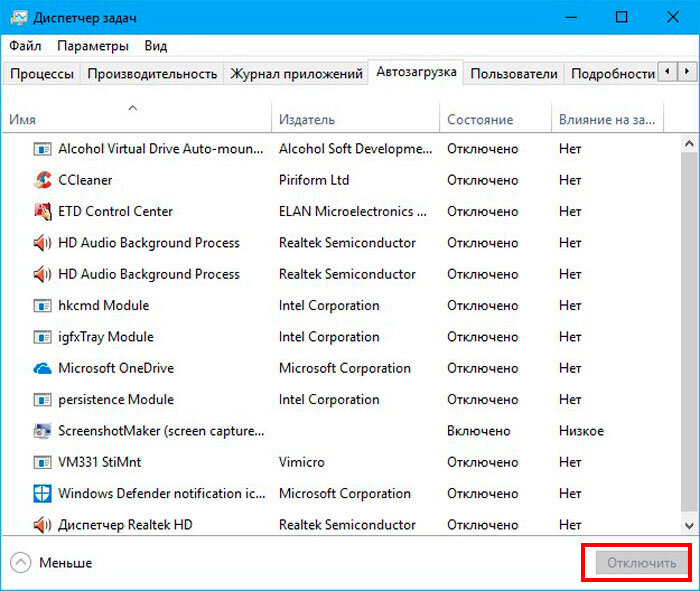700x591 pixels.
Task: Select the Microsoft OneDrive entry
Action: 116,368
